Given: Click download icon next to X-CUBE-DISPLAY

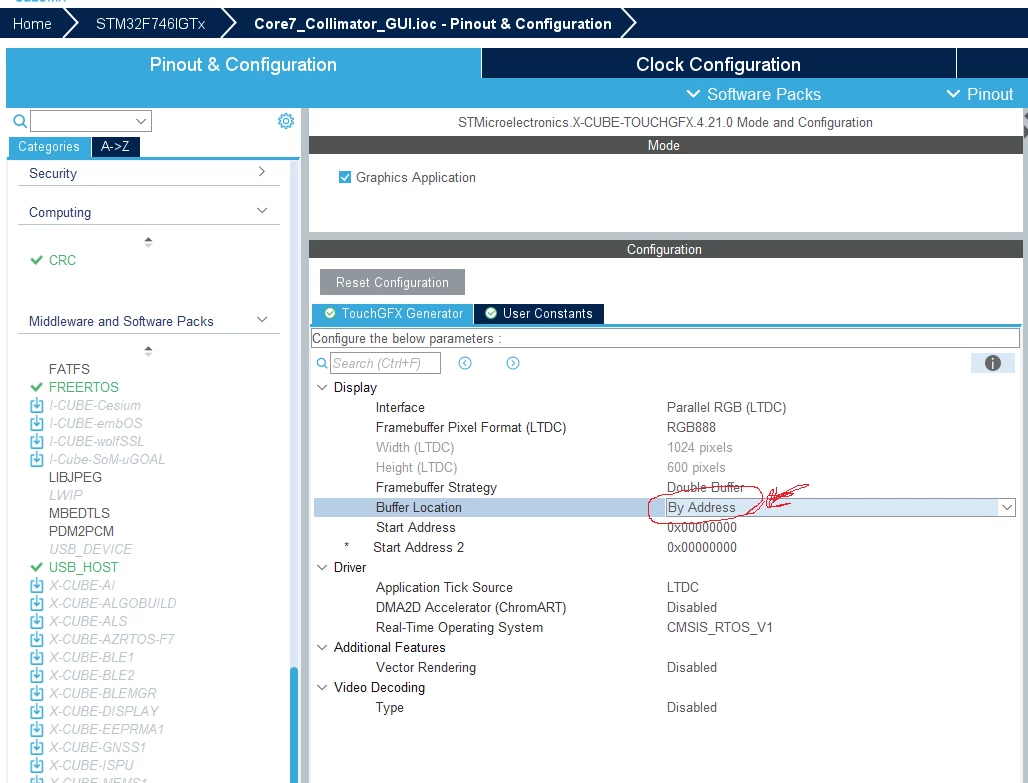Looking at the screenshot, I should (37, 711).
